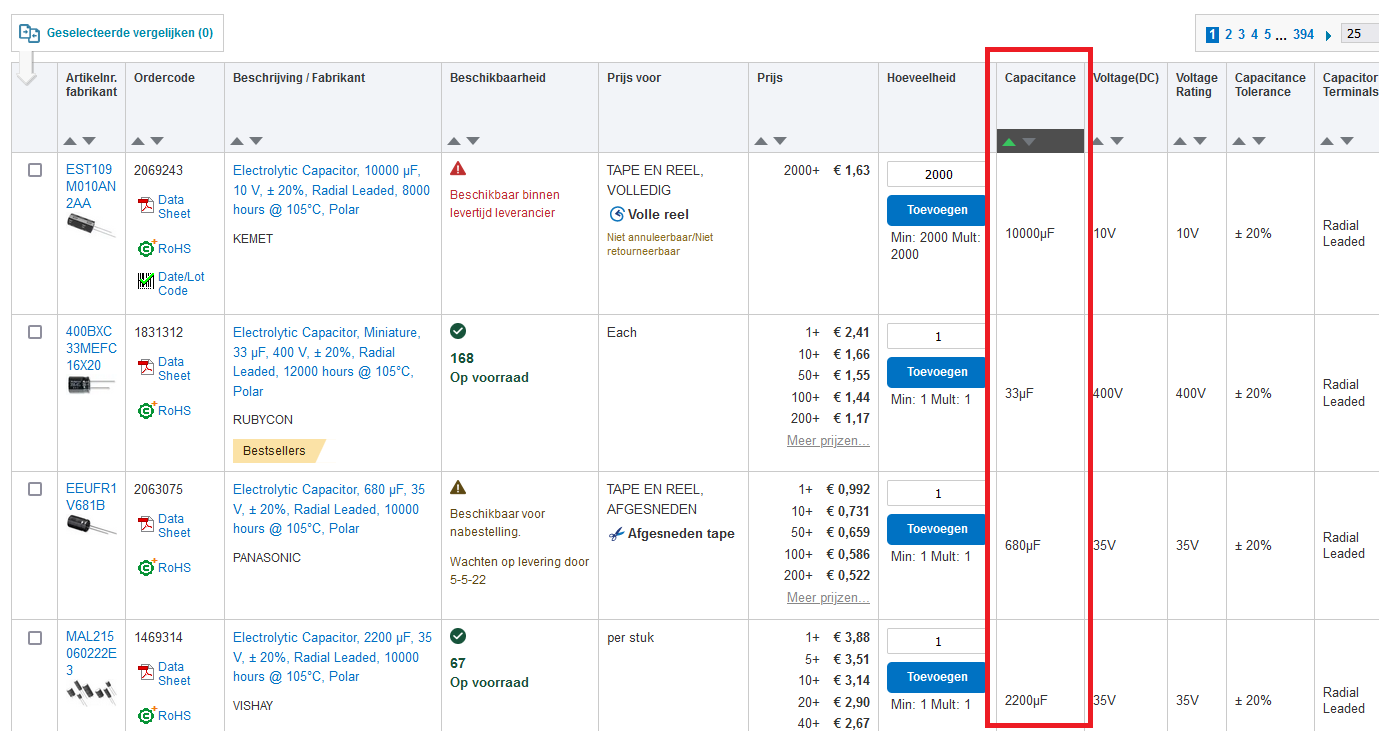The height and width of the screenshot is (731, 1379).
Task: Expand Meer prijzen for the PANASONIC capacitor
Action: [x=828, y=598]
